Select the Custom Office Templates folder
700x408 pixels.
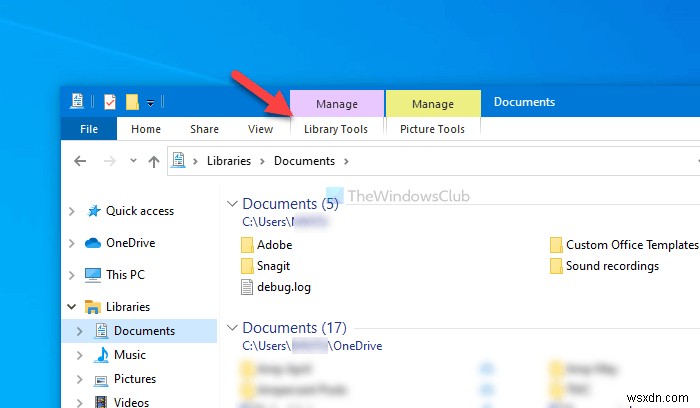click(624, 245)
